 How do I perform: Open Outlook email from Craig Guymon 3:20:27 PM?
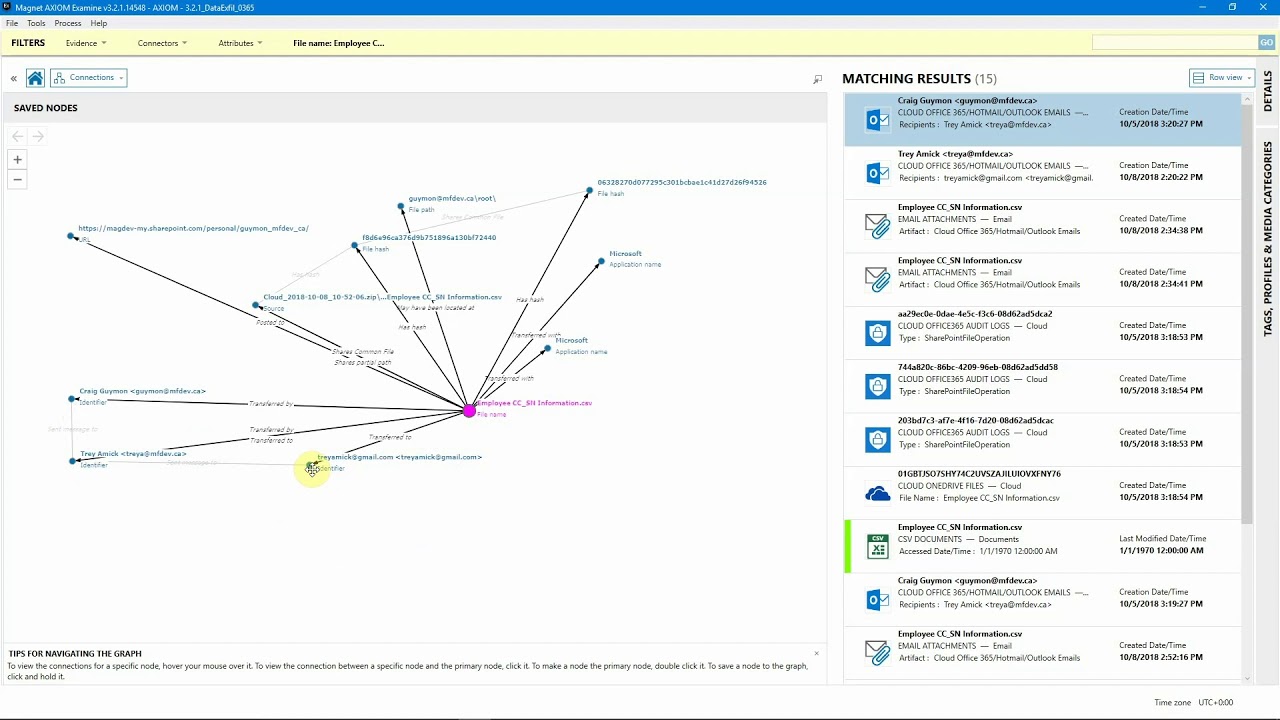click(1042, 120)
